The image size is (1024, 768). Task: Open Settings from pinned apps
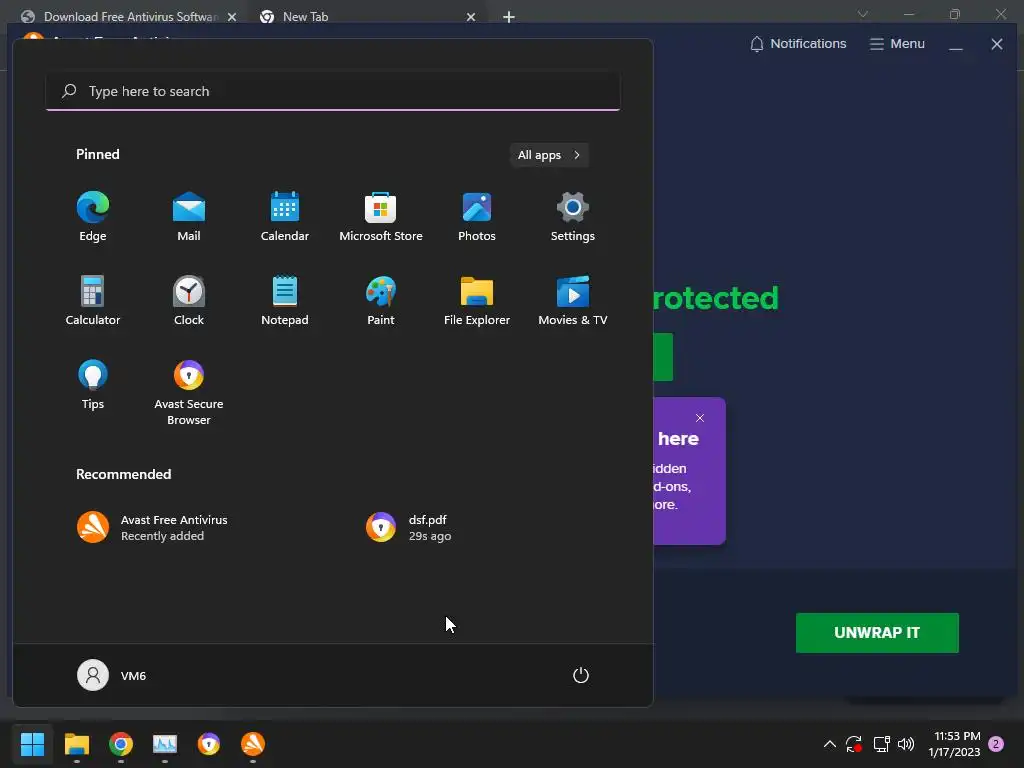(573, 217)
